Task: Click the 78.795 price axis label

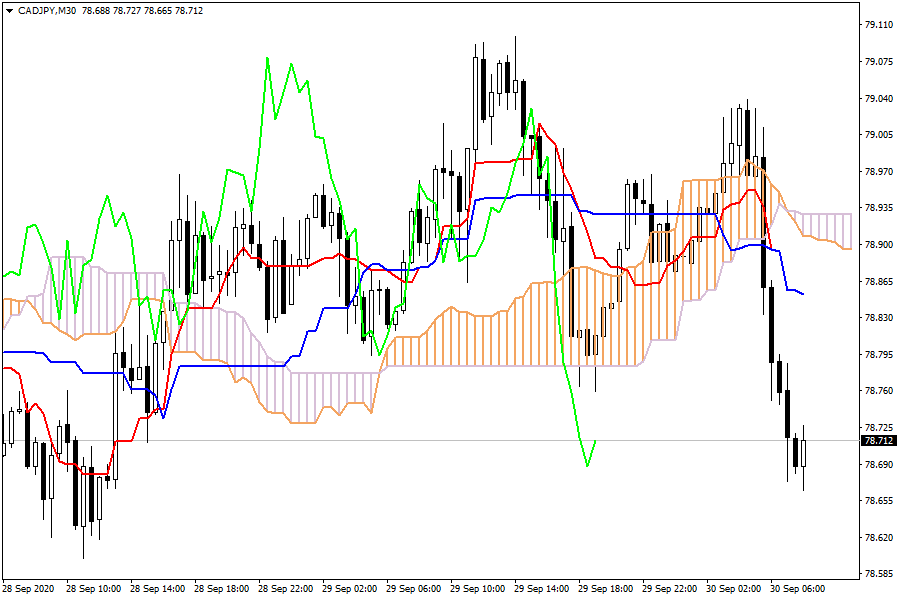Action: click(x=878, y=355)
